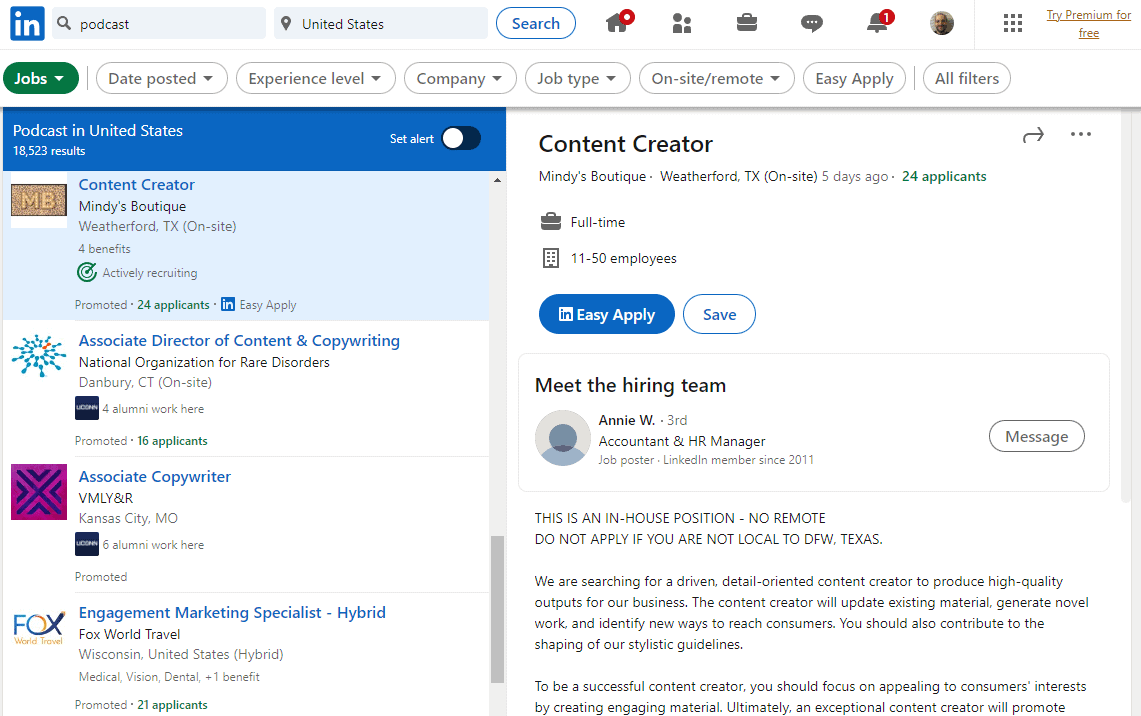Click 'Meet the hiring team' heading
The width and height of the screenshot is (1141, 716).
pyautogui.click(x=630, y=385)
